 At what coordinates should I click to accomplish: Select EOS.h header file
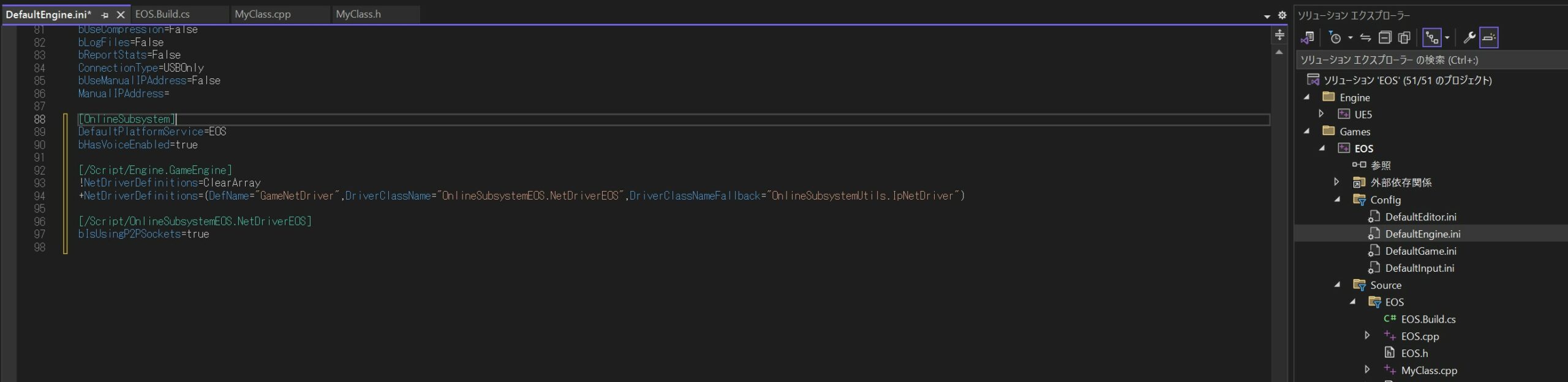coord(1414,353)
